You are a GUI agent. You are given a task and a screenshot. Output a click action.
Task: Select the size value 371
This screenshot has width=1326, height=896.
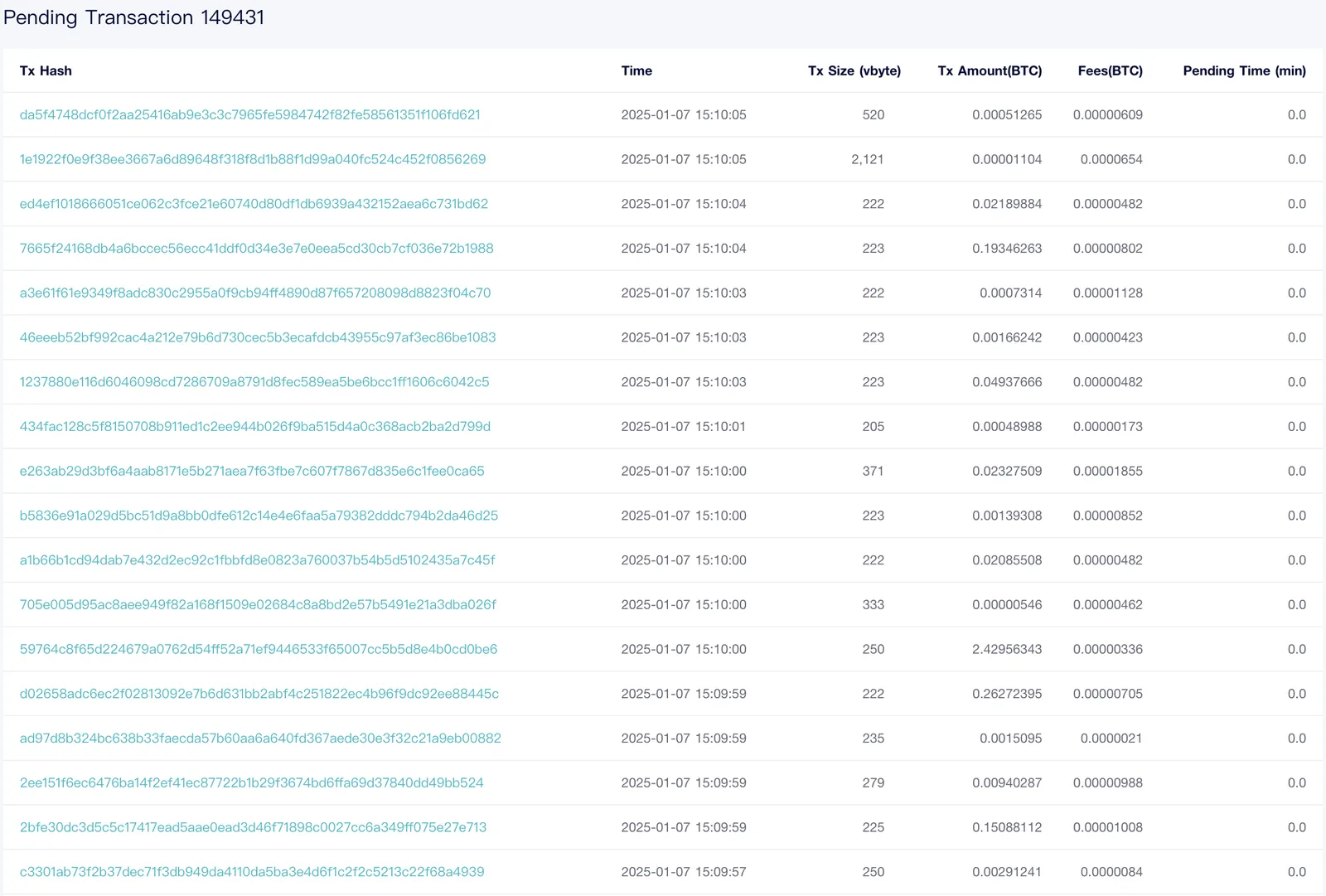874,471
